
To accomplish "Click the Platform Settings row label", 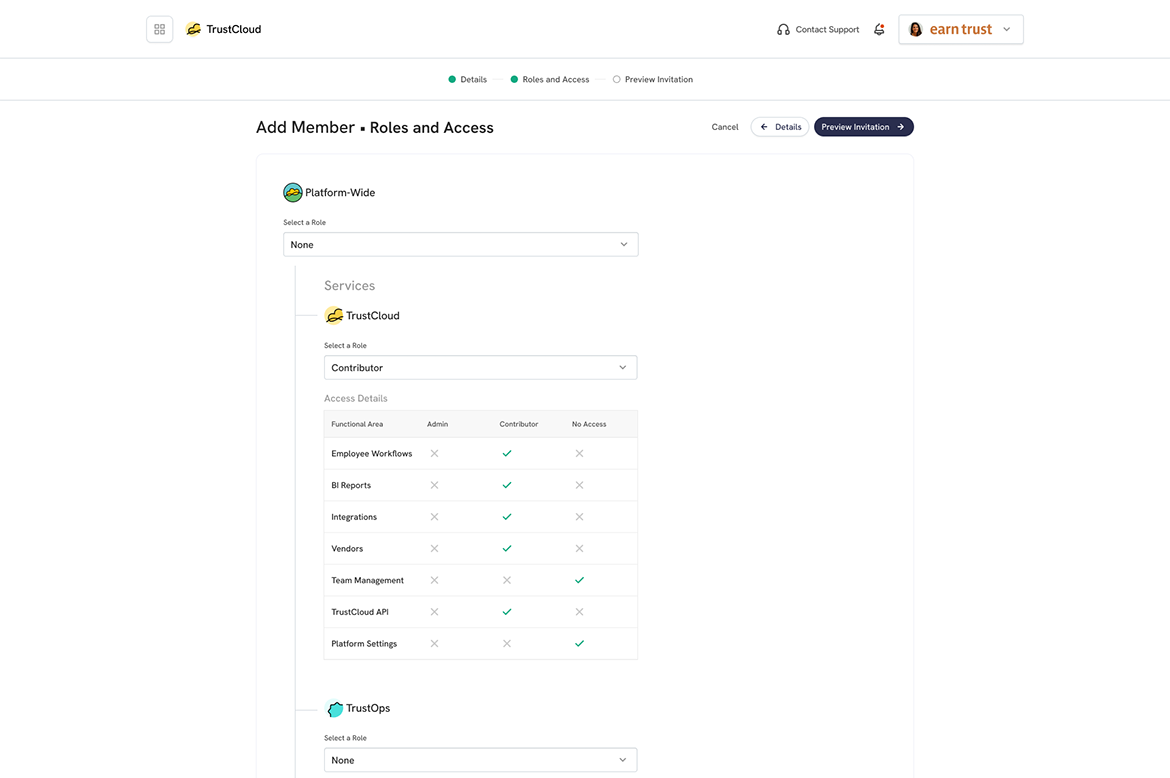I will tap(364, 644).
